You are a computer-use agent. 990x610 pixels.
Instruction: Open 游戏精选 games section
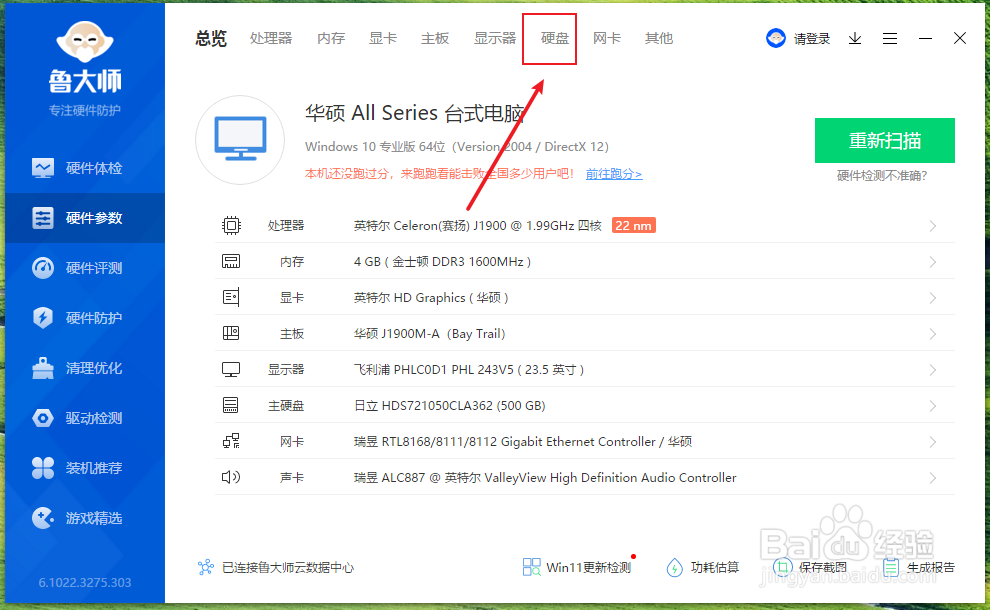pyautogui.click(x=85, y=518)
